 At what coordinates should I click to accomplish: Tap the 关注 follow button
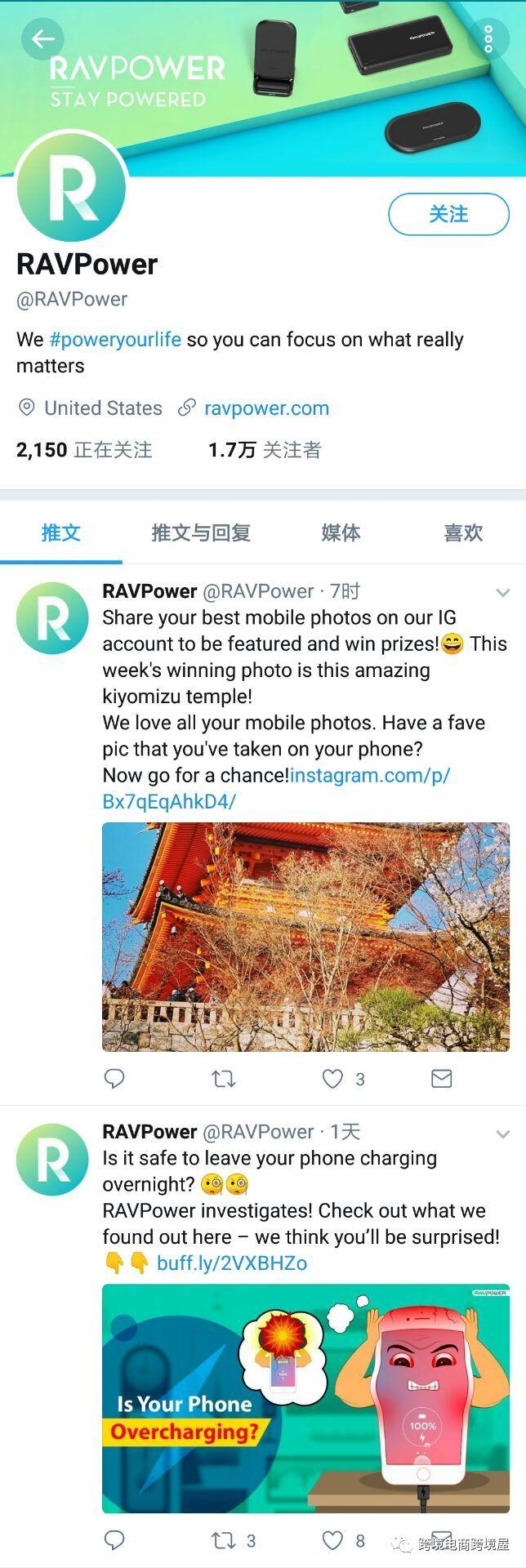point(448,214)
